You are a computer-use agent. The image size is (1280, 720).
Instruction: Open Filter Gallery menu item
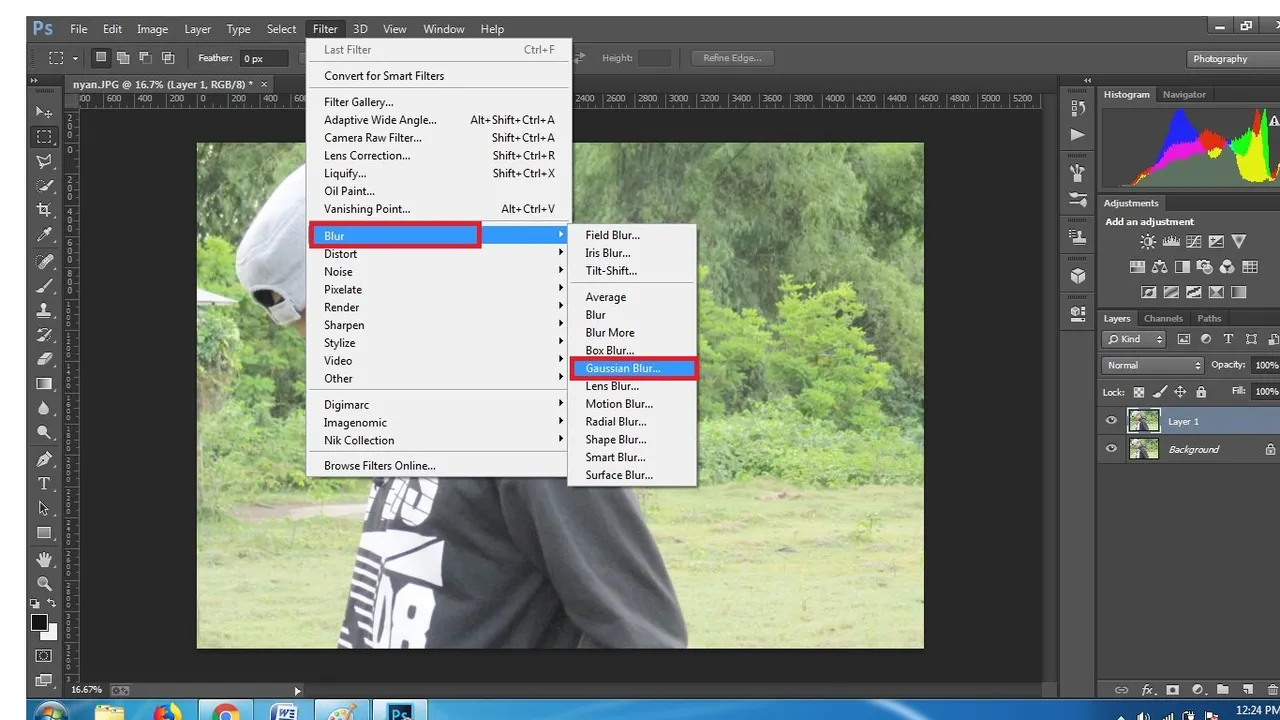click(438, 102)
